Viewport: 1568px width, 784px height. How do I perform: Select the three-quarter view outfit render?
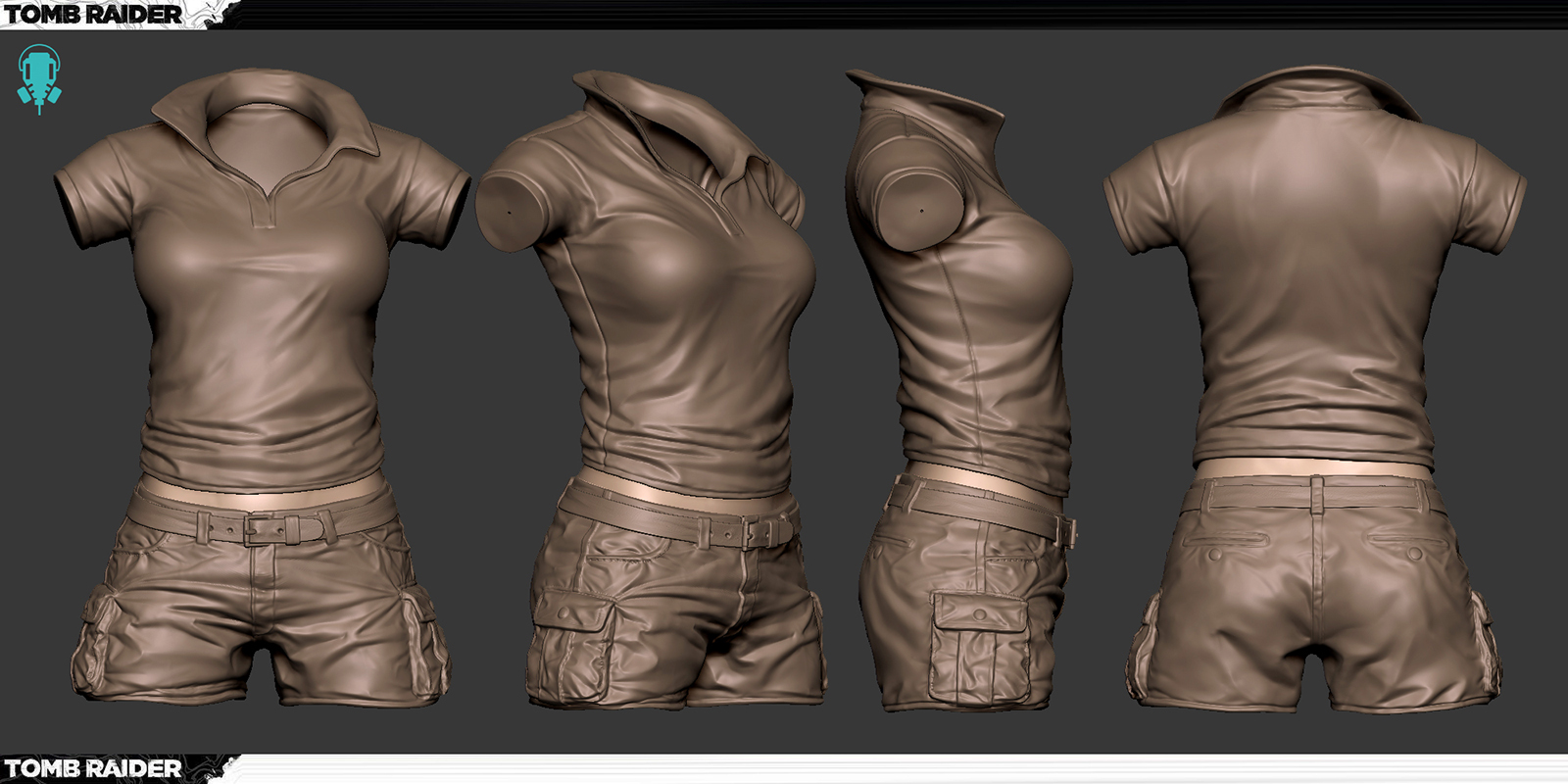[x=652, y=389]
